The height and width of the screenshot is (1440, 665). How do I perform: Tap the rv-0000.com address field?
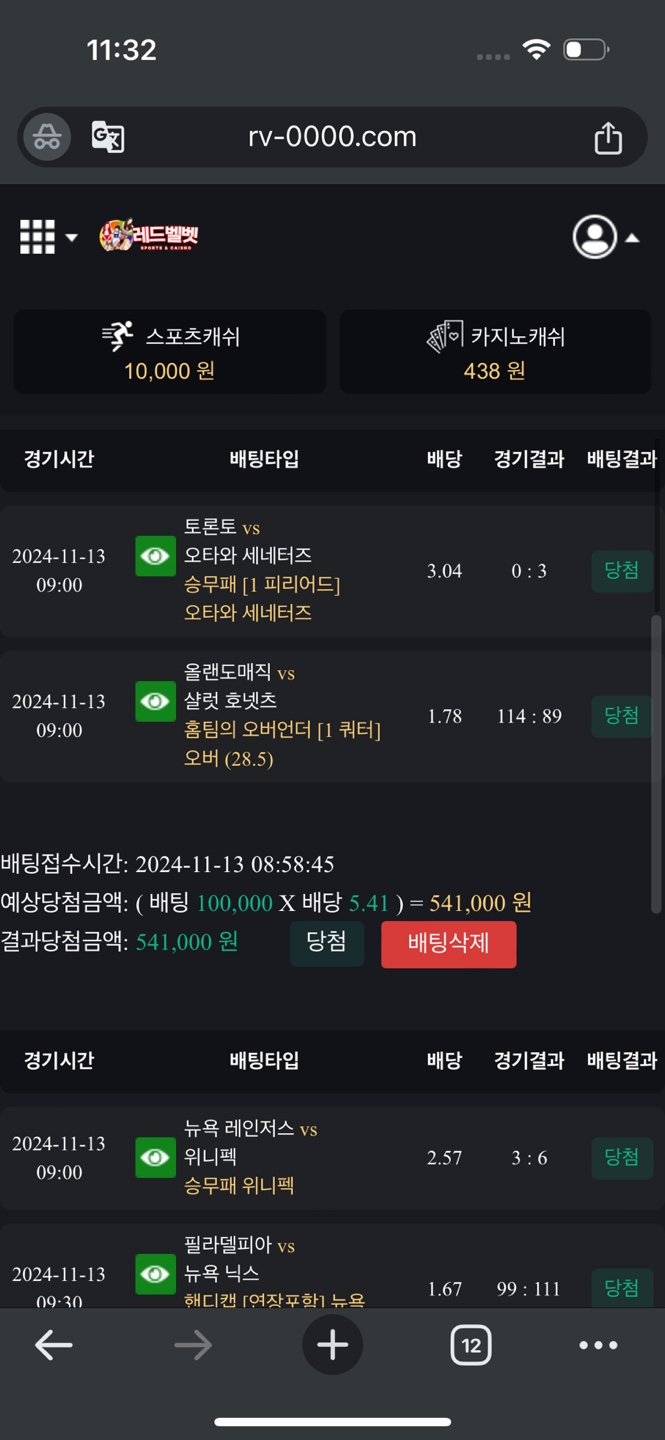click(x=332, y=137)
